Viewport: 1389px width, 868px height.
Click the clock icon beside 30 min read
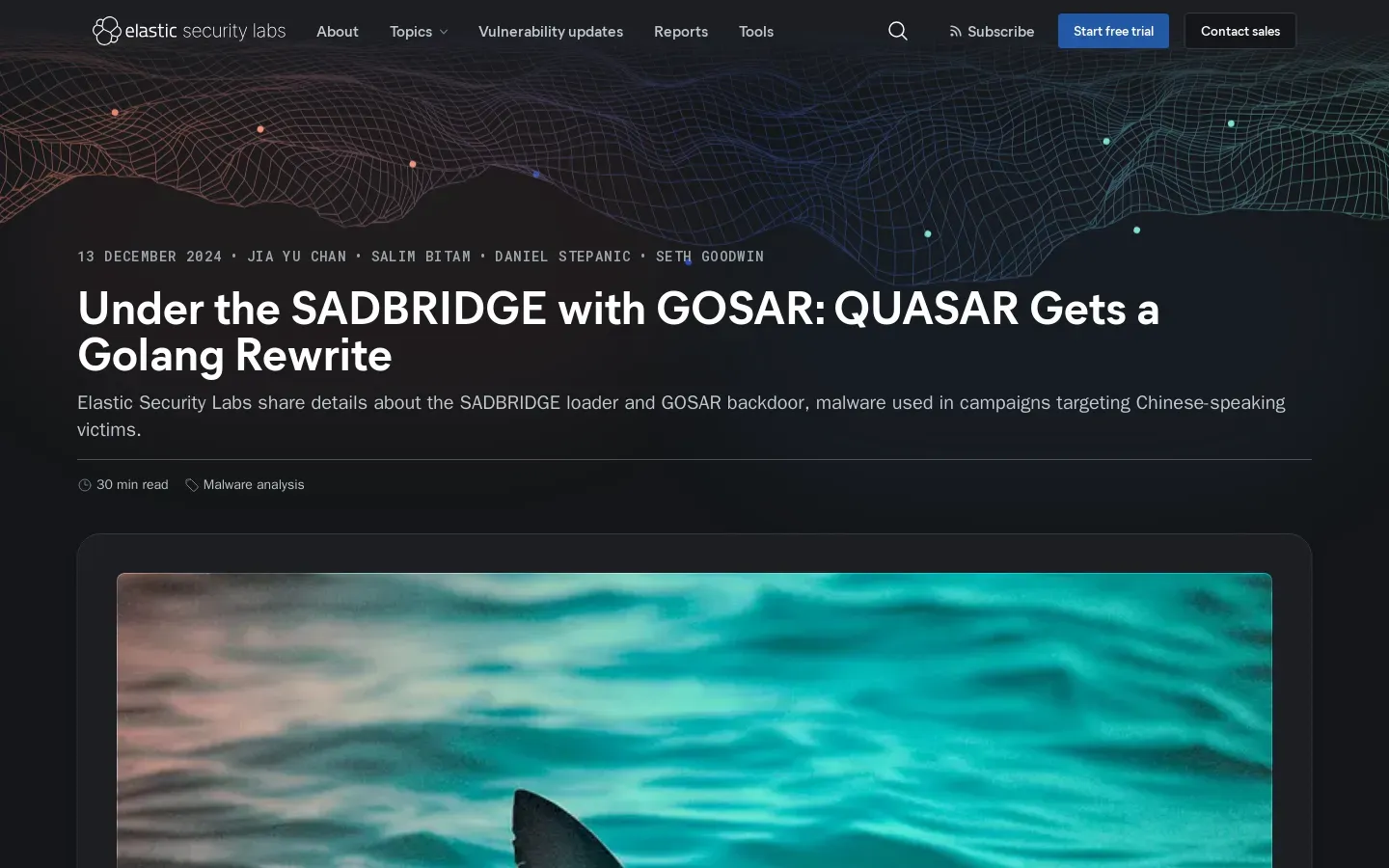(x=85, y=485)
